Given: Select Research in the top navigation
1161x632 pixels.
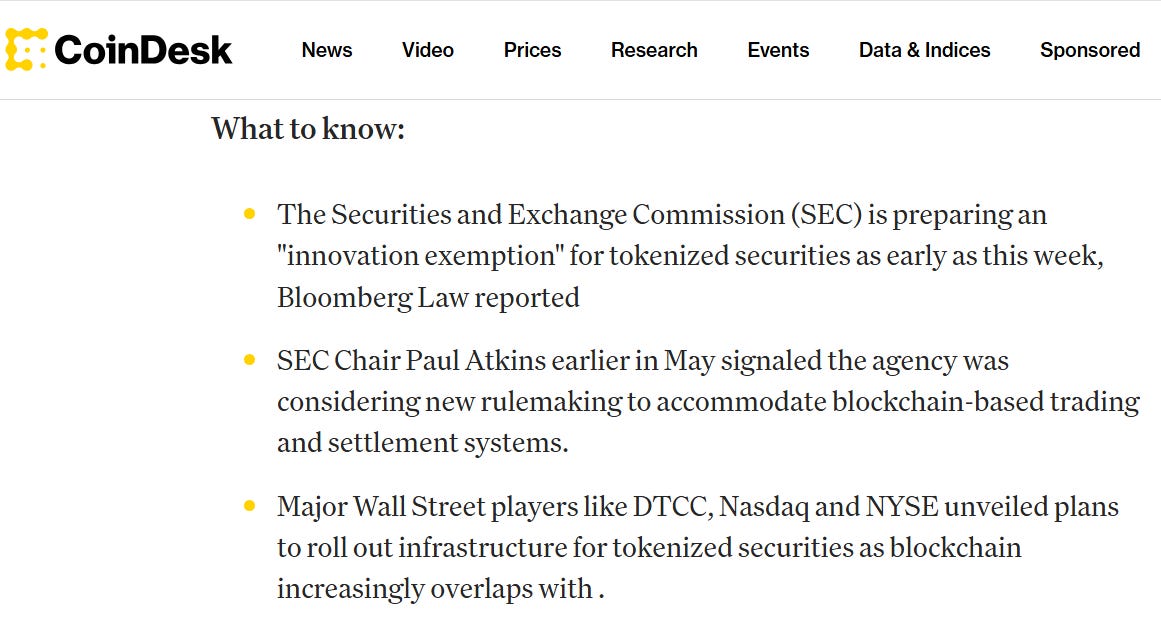Looking at the screenshot, I should pos(654,50).
